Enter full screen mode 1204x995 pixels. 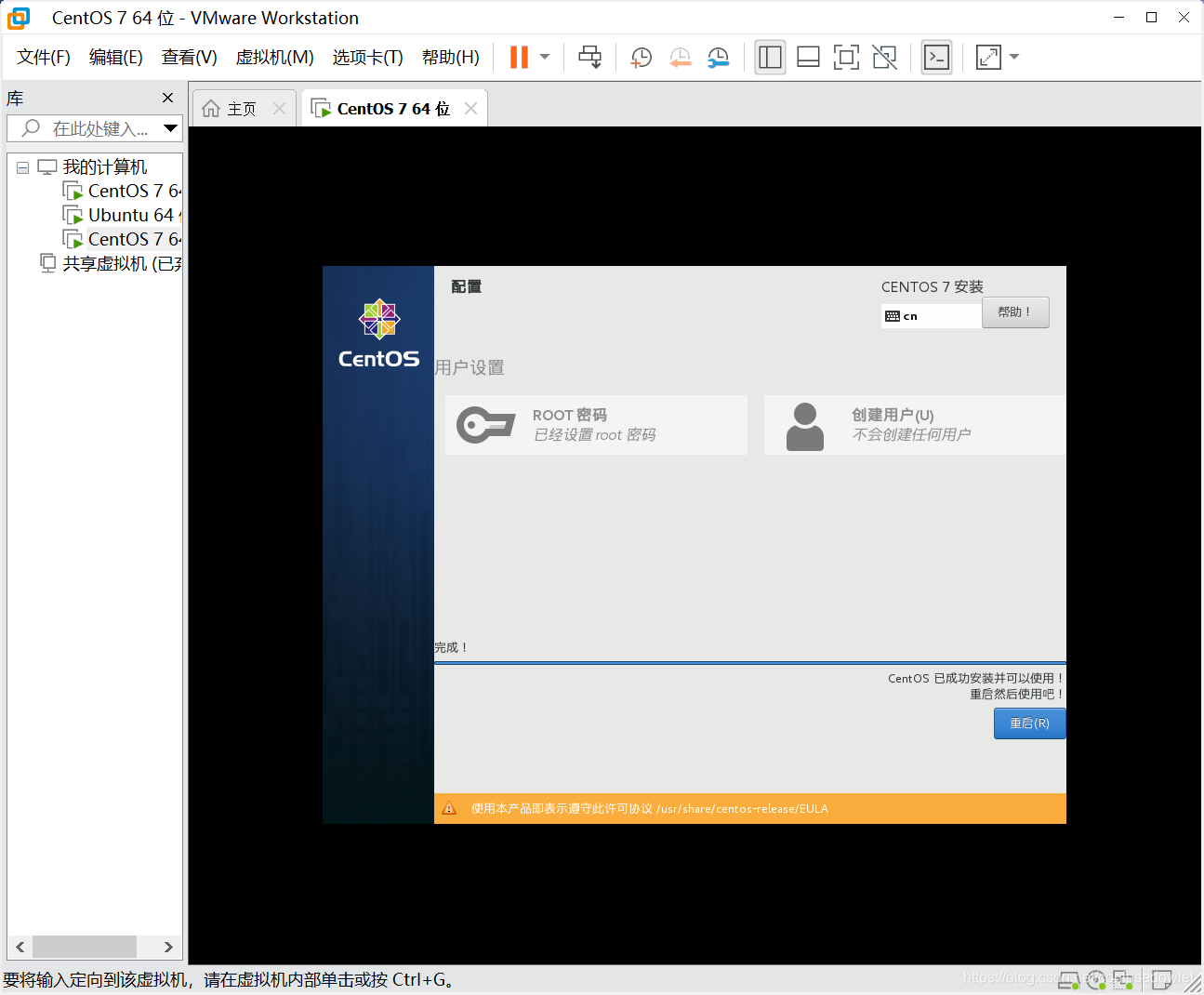coord(846,58)
